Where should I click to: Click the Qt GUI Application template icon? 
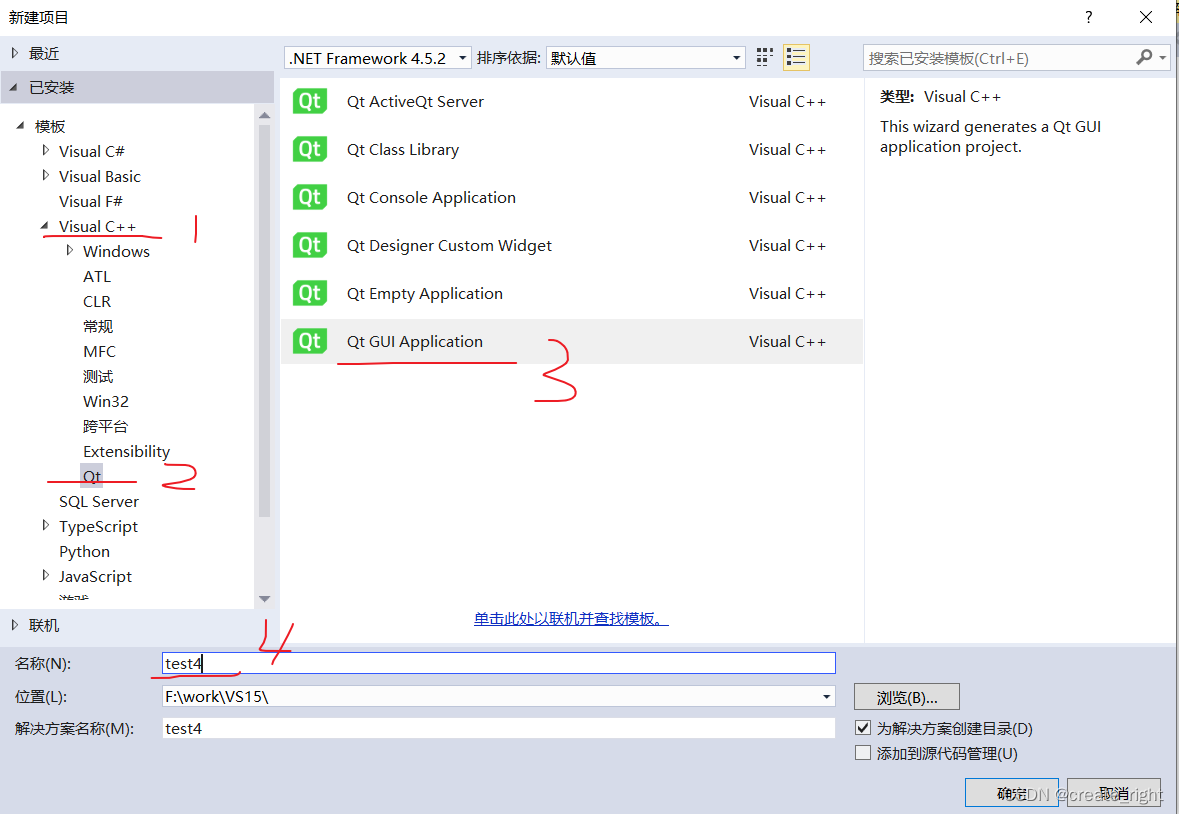(x=310, y=342)
